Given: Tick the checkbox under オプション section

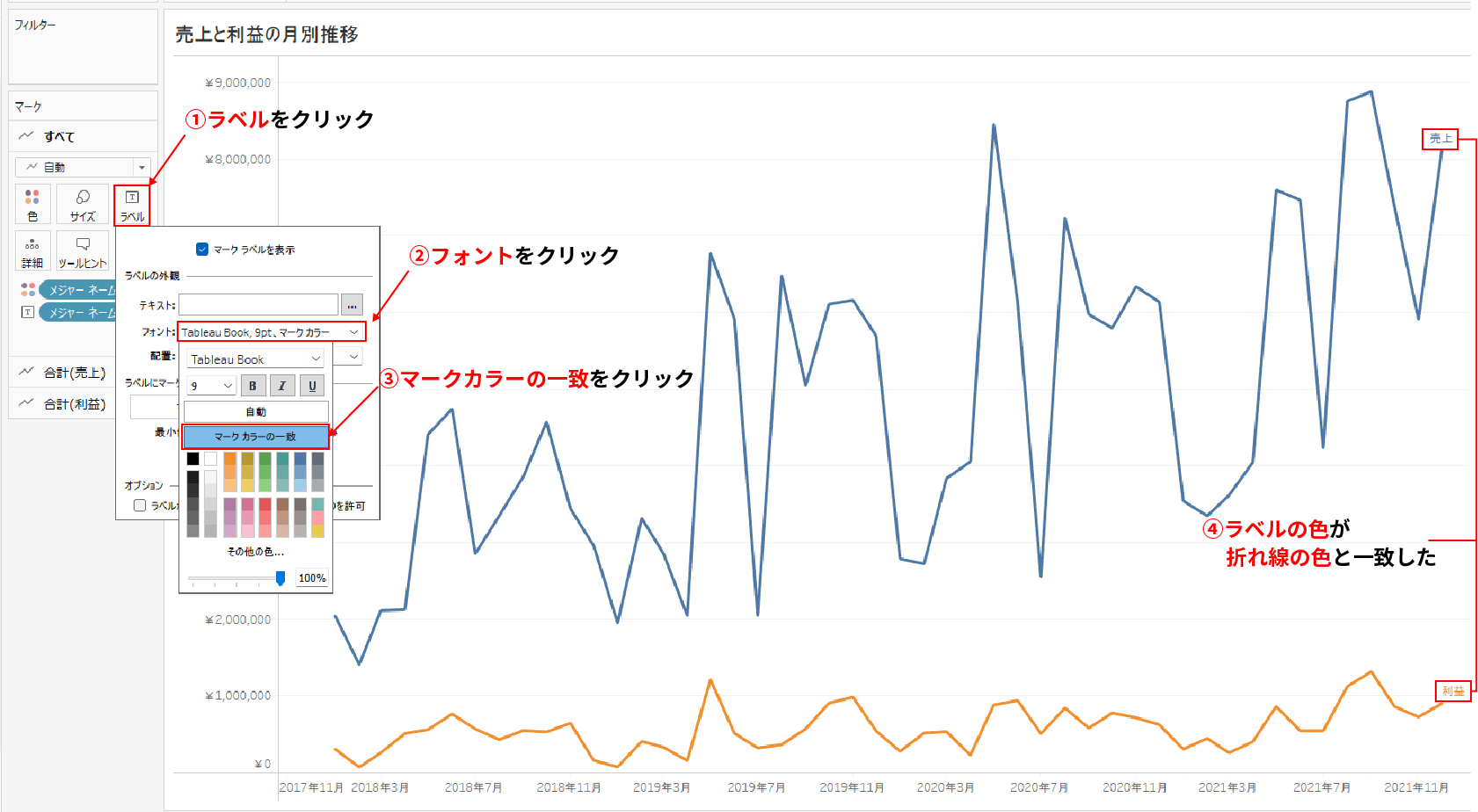Looking at the screenshot, I should tap(139, 505).
